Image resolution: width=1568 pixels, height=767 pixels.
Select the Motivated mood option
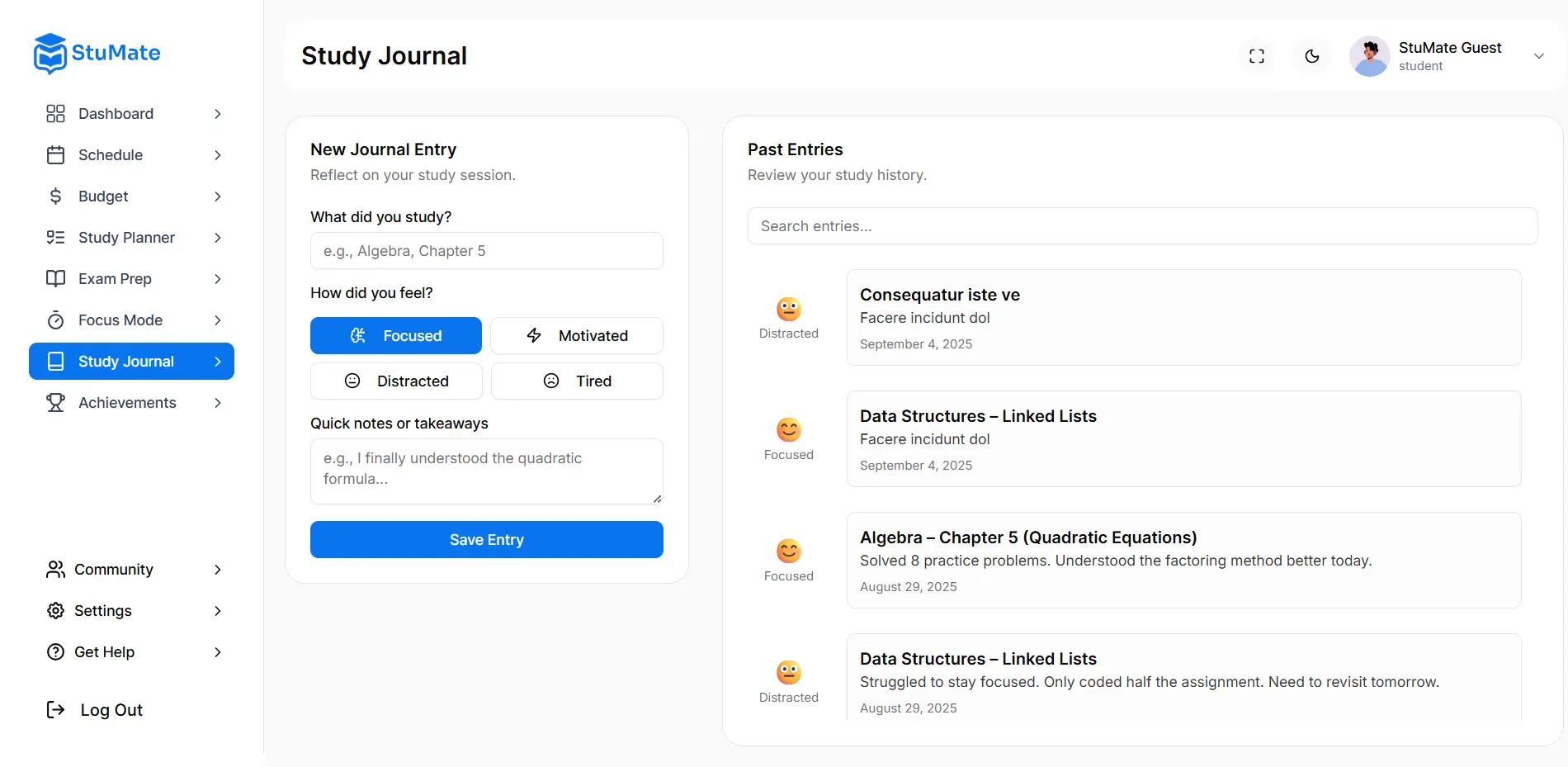(x=577, y=336)
